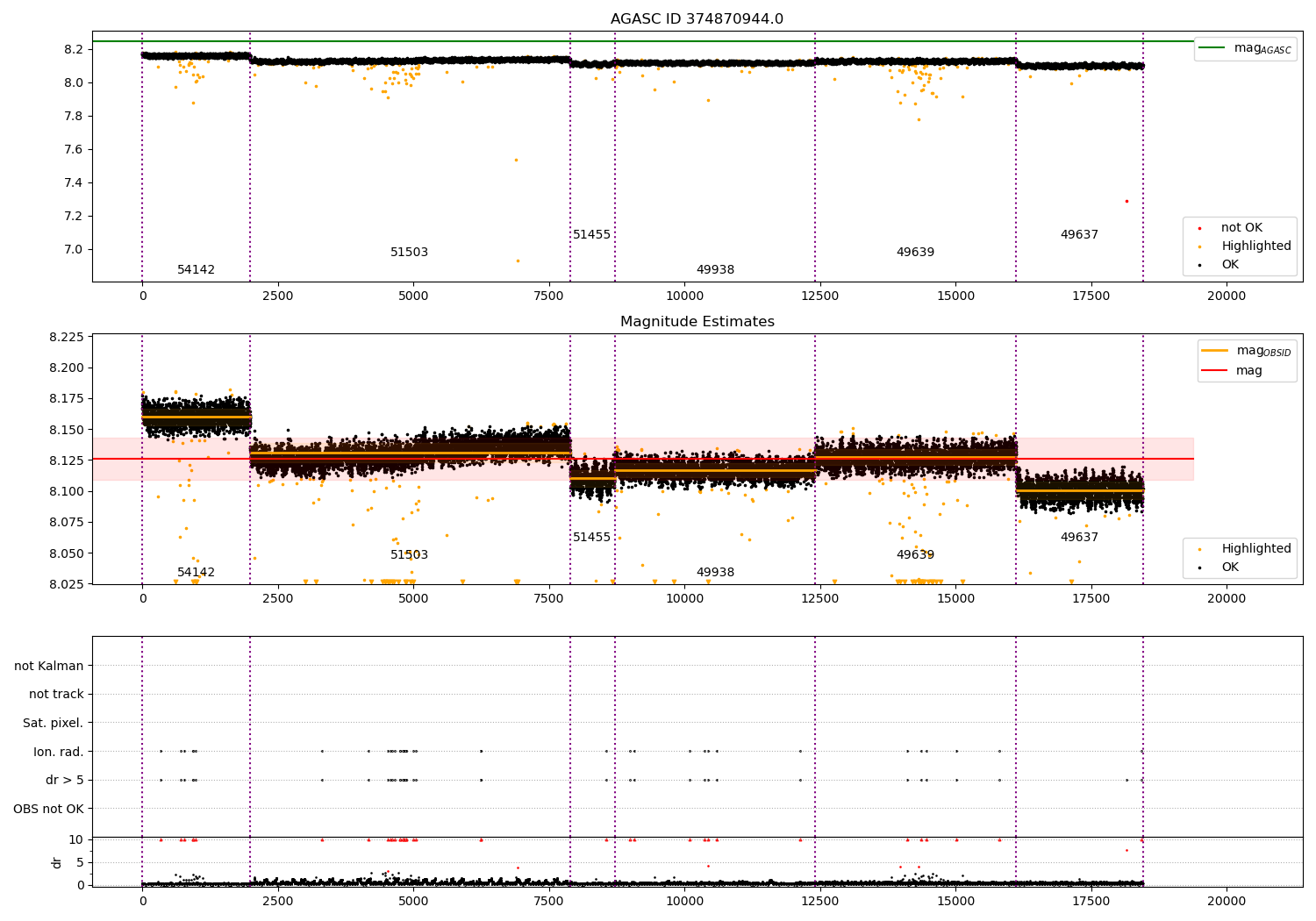The width and height of the screenshot is (1316, 921).
Task: Click obsid label 49938 in Magnitude Estimates plot
Action: [715, 573]
